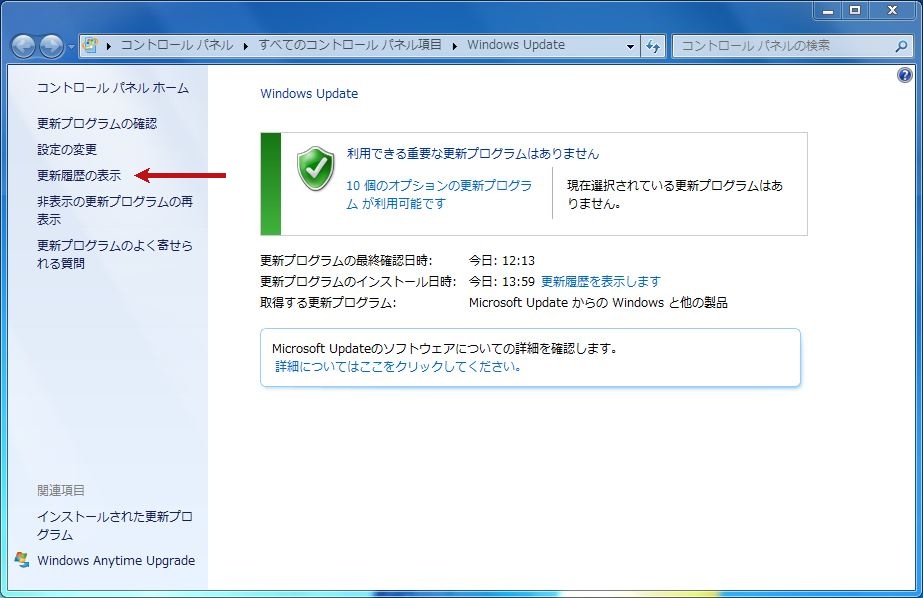Viewport: 923px width, 598px height.
Task: Open address bar history dropdown arrow
Action: 630,46
